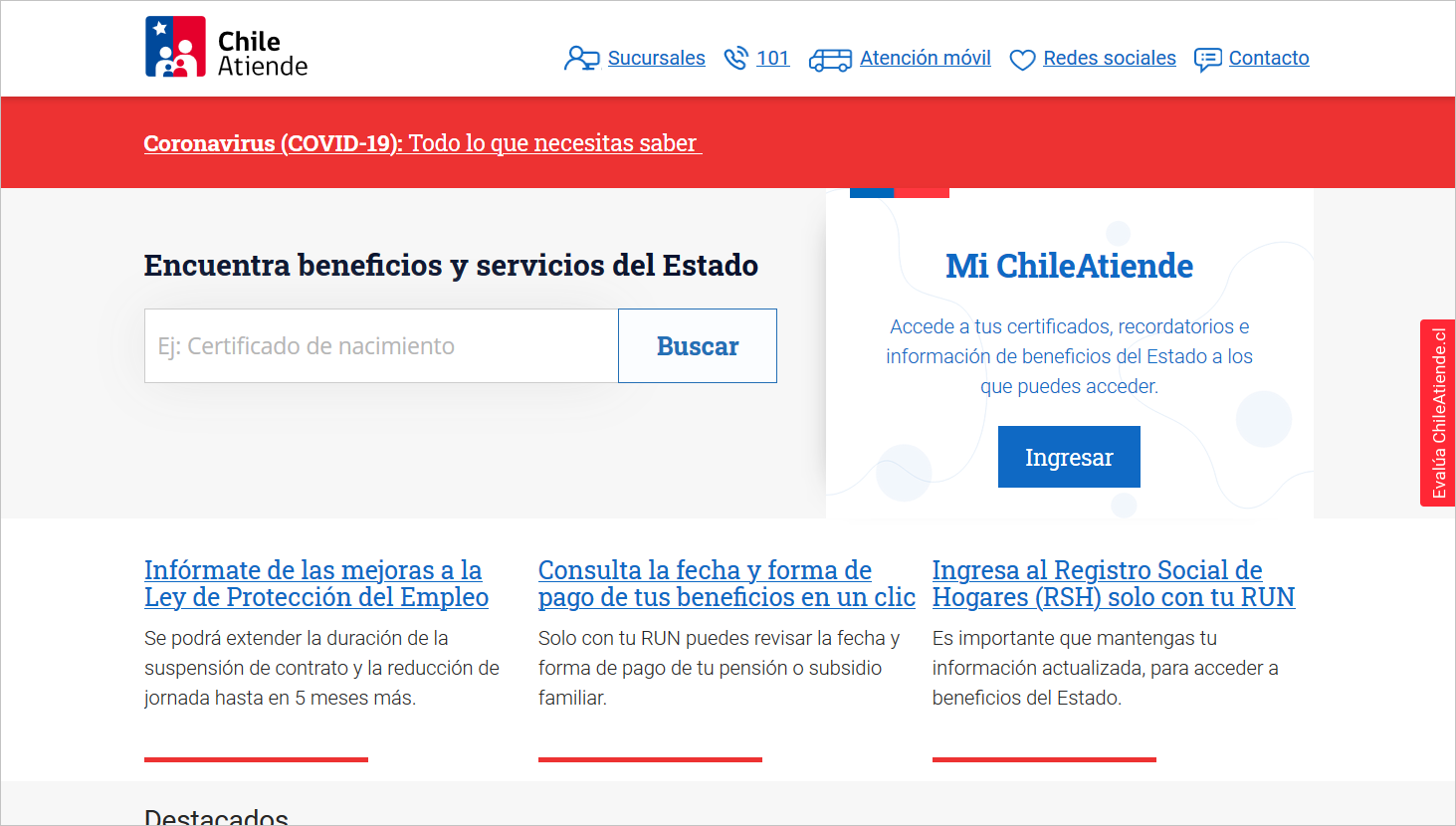This screenshot has width=1456, height=826.
Task: Click the chat bubble icon for Contacto
Action: 1207,61
